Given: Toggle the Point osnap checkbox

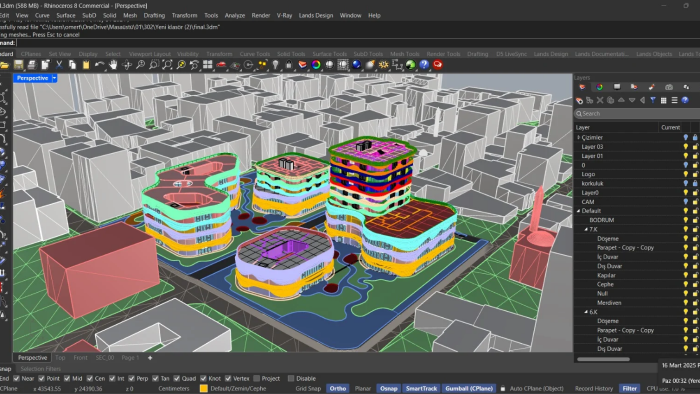Looking at the screenshot, I should (42, 378).
